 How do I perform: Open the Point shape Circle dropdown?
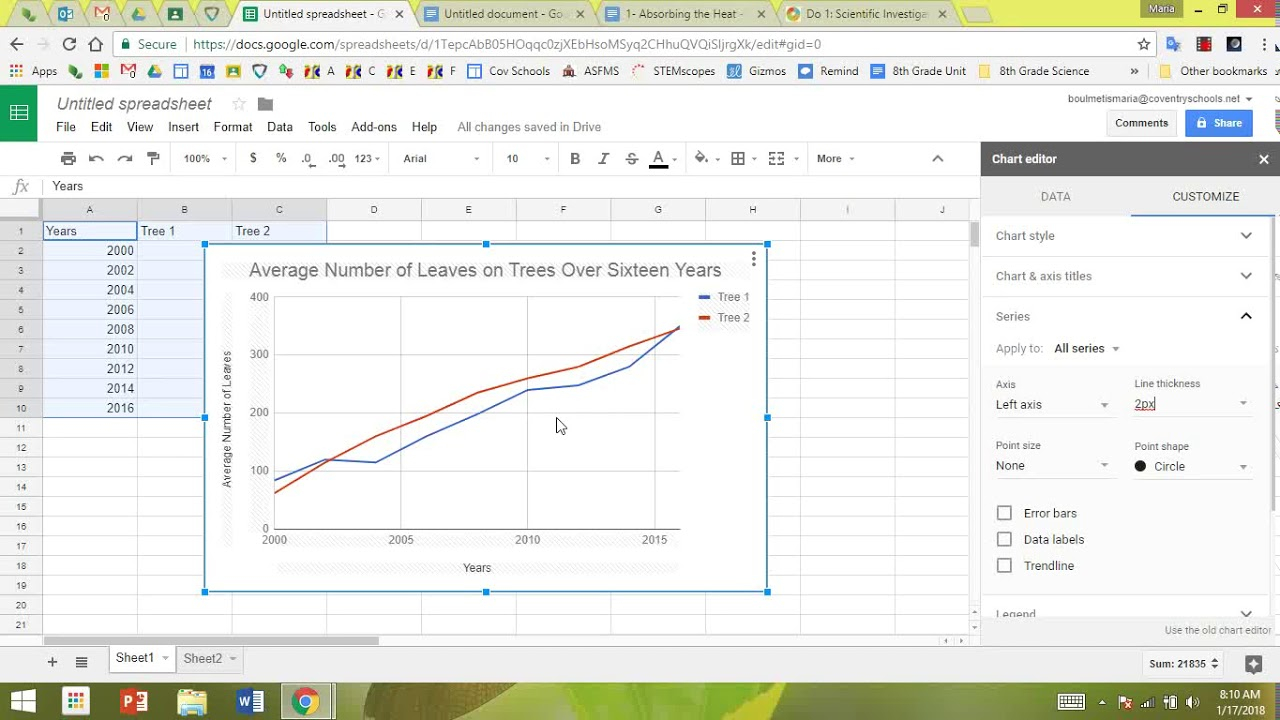coord(1191,466)
